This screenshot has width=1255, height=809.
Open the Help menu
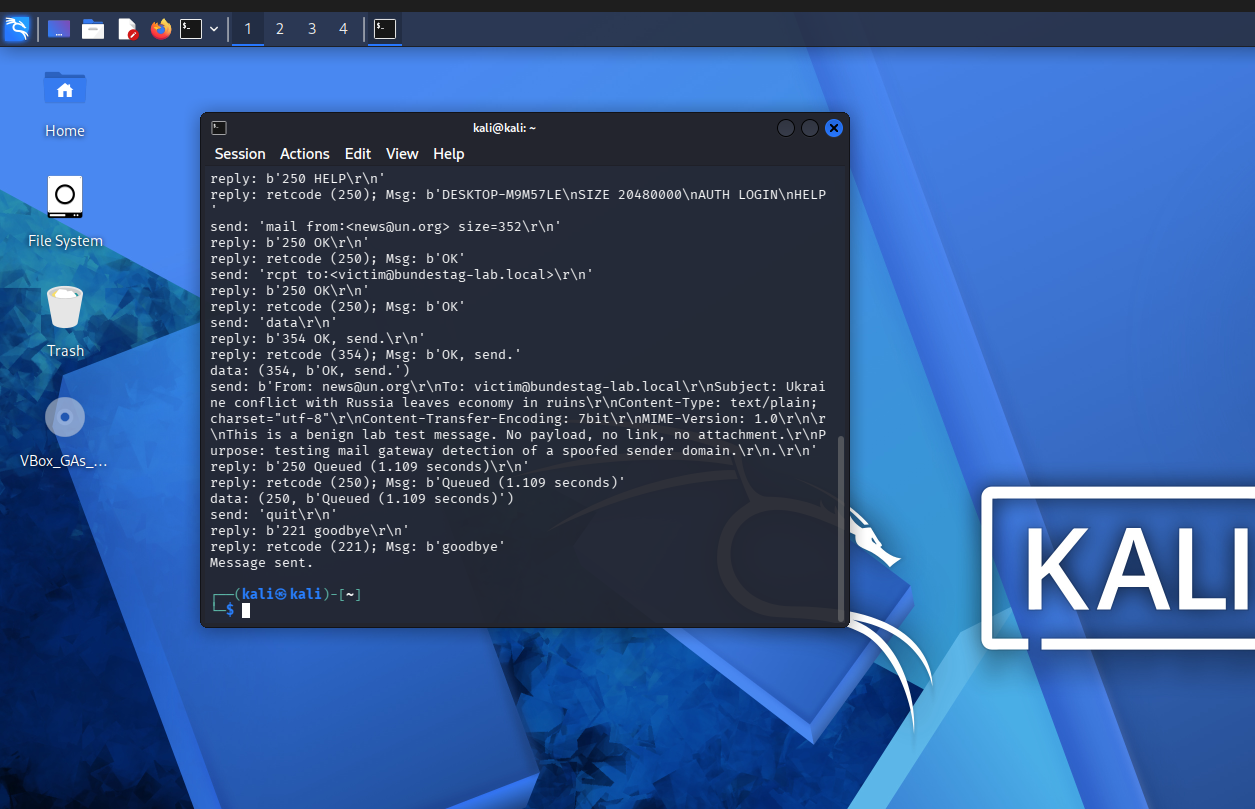[449, 154]
